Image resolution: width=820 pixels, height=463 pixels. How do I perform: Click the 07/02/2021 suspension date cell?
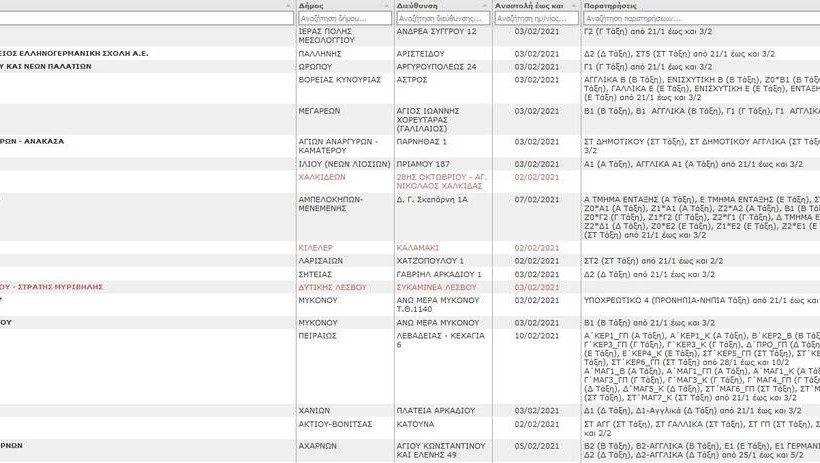(x=536, y=199)
